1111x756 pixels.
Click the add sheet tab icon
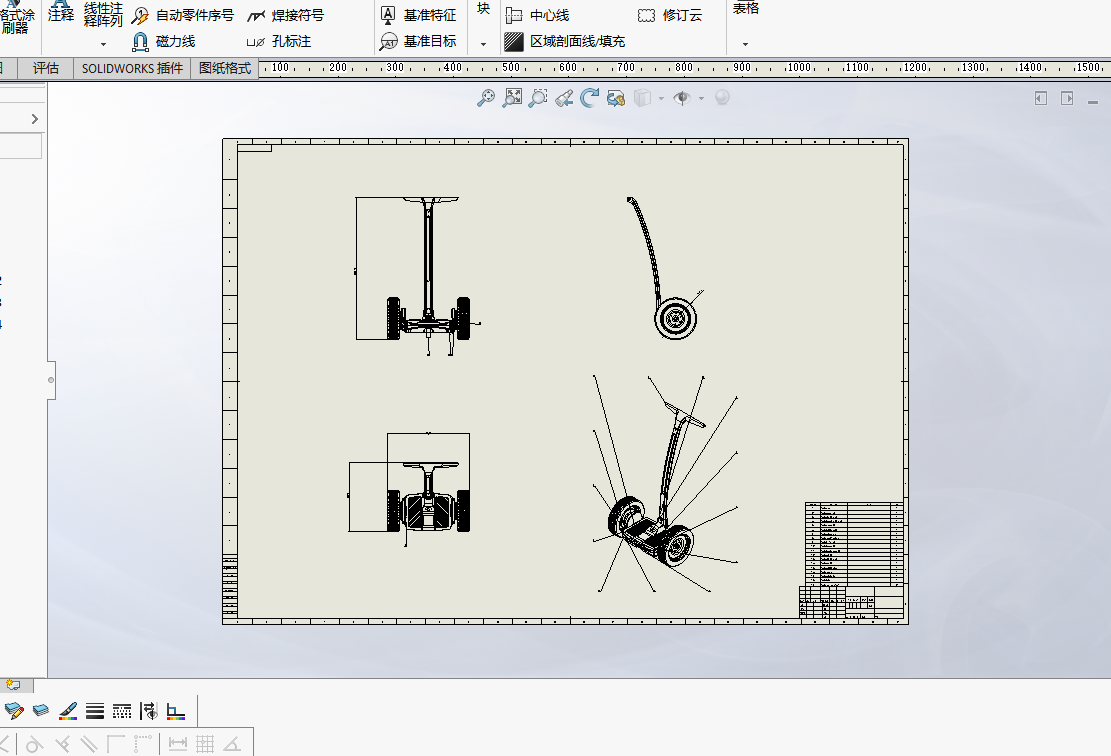(13, 684)
